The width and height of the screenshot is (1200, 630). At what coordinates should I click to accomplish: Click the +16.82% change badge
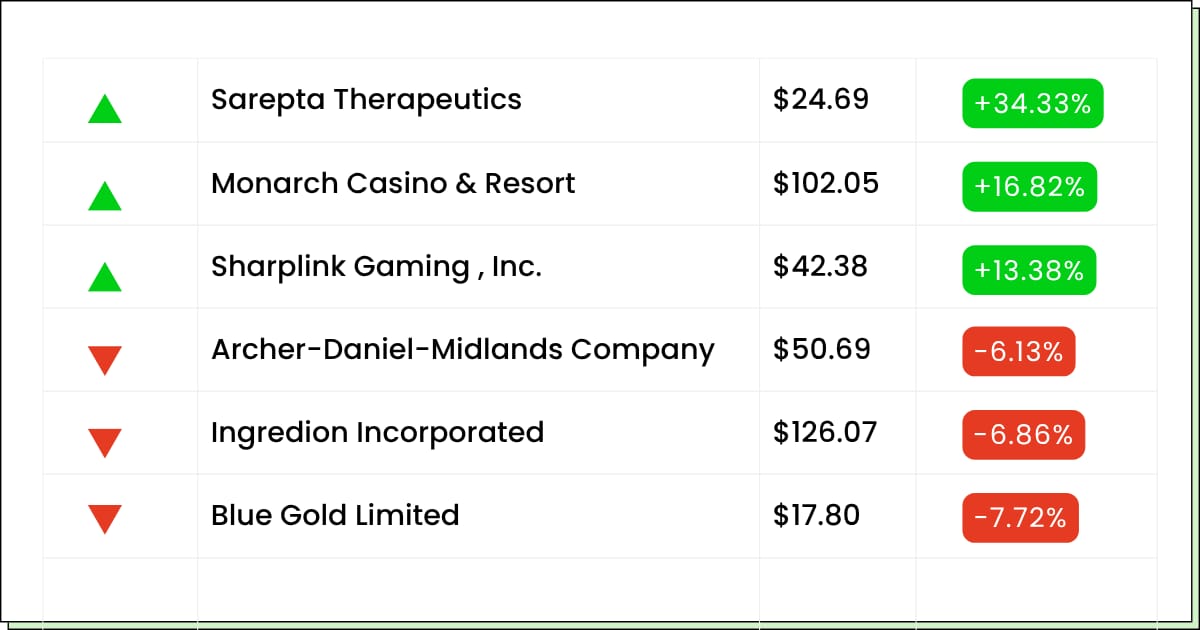1030,186
